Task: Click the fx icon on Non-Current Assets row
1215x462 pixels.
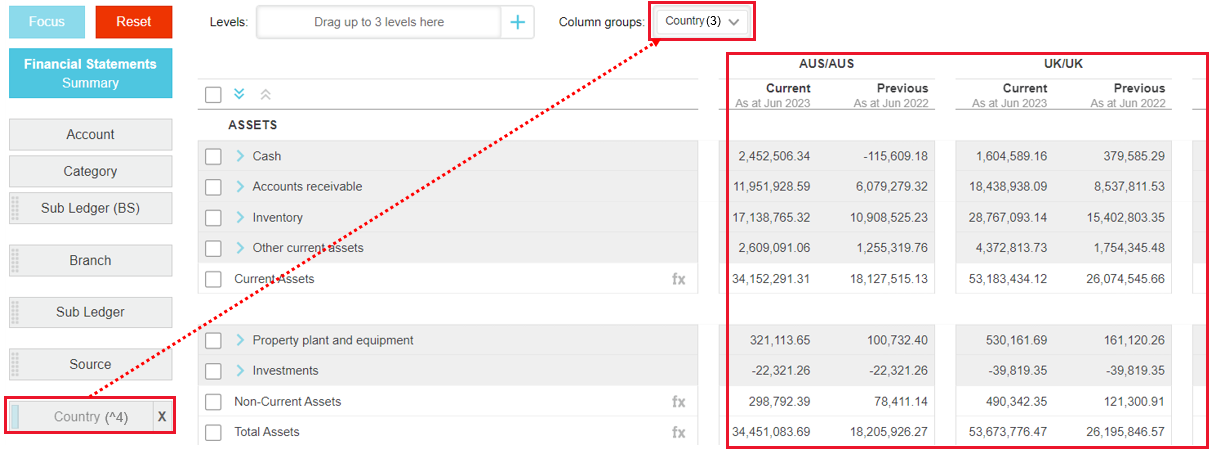Action: click(678, 402)
